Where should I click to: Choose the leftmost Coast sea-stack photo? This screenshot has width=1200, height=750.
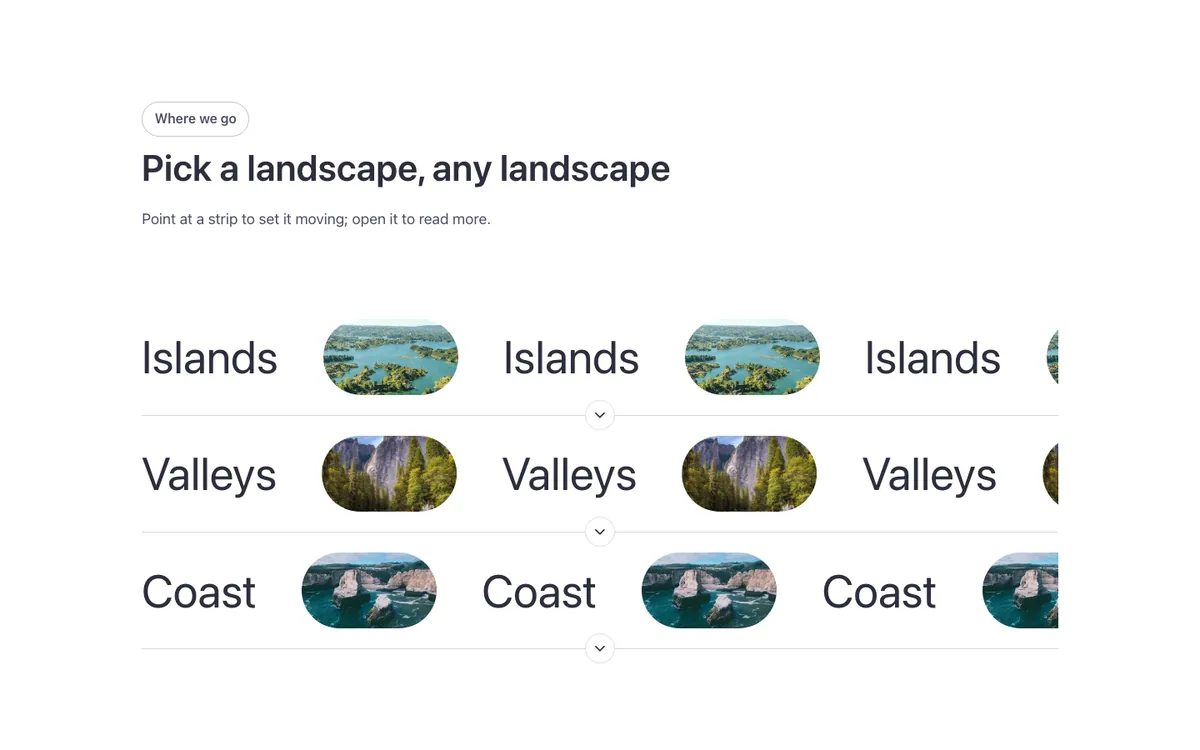[x=369, y=591]
